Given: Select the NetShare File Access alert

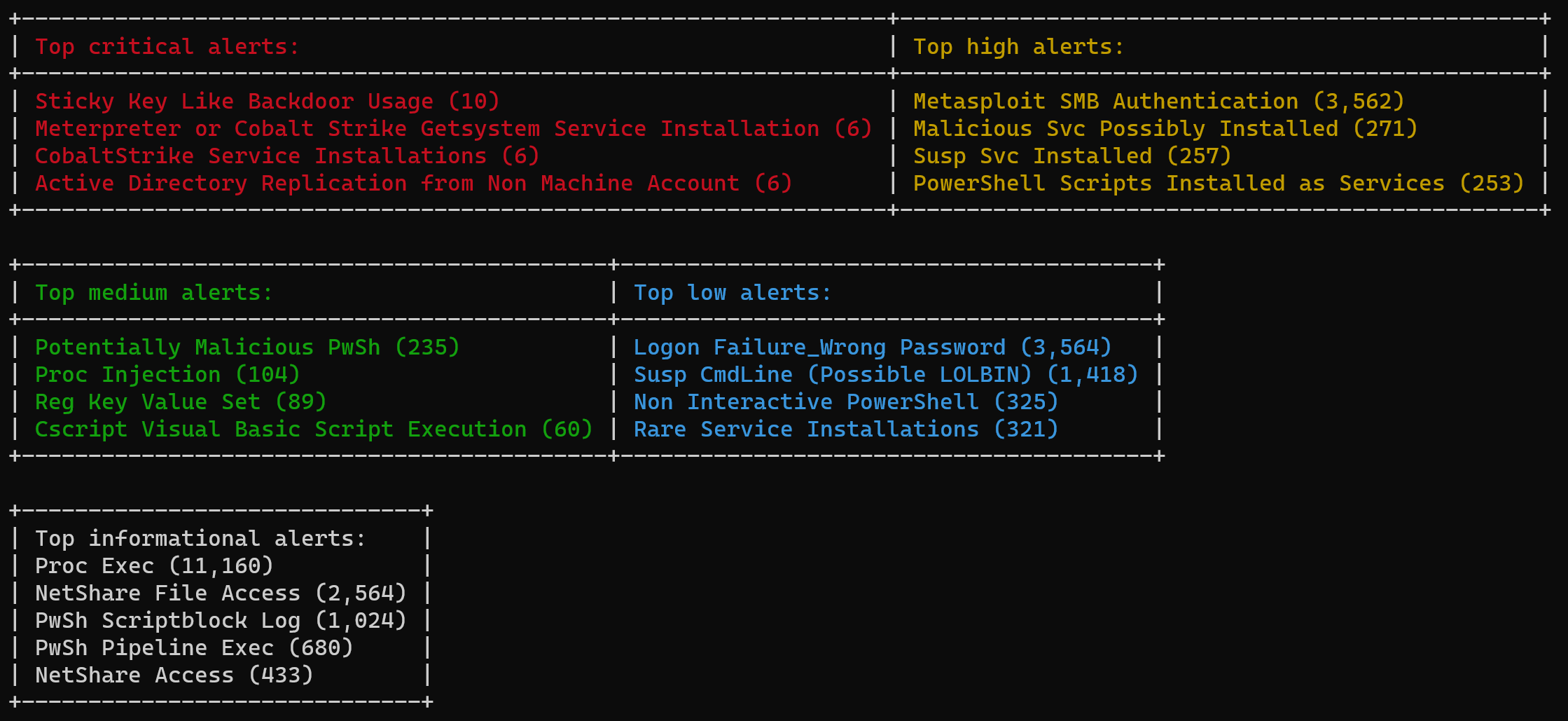Looking at the screenshot, I should [x=219, y=593].
